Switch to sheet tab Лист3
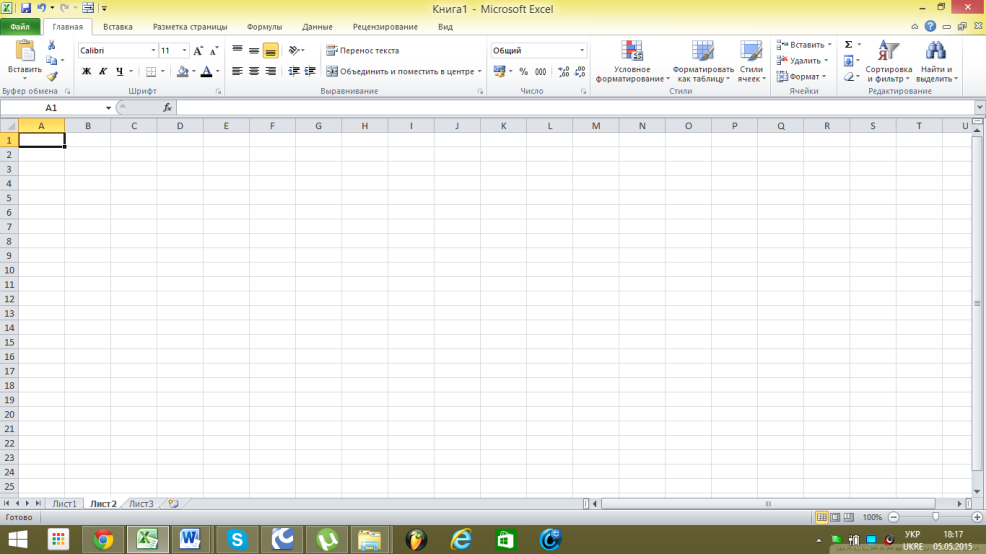 (141, 504)
